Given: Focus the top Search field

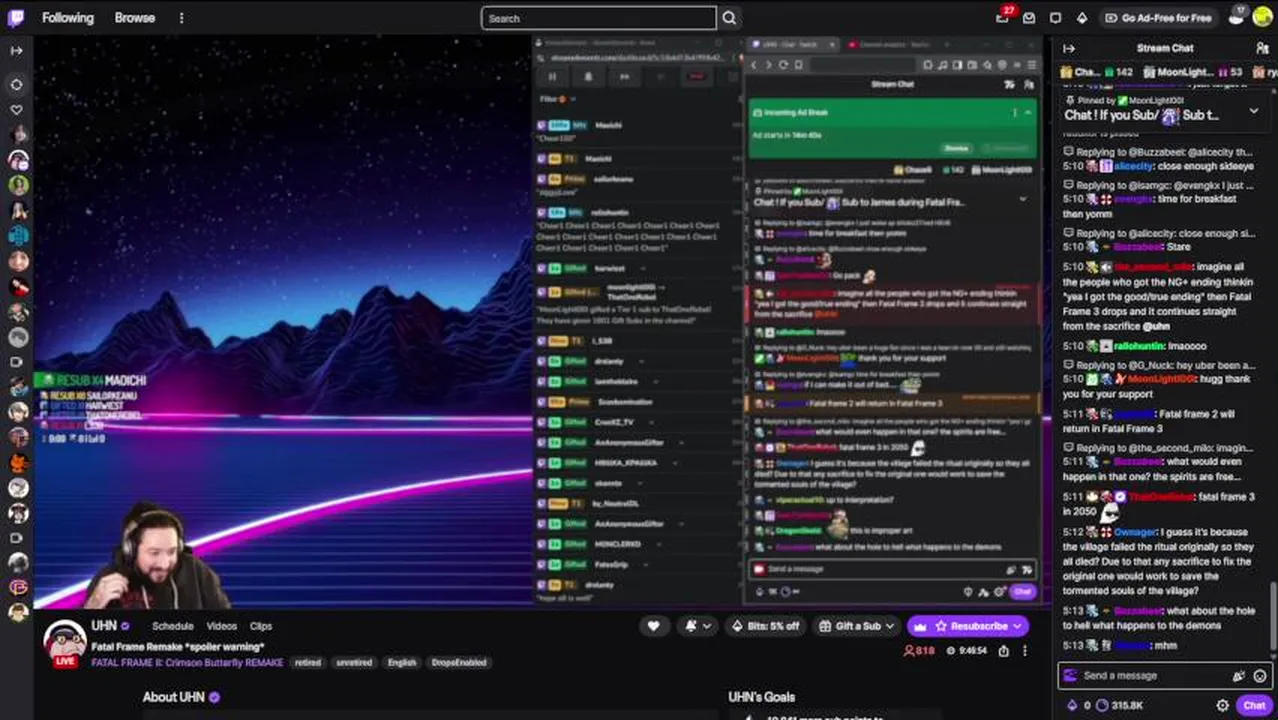Looking at the screenshot, I should pos(598,18).
